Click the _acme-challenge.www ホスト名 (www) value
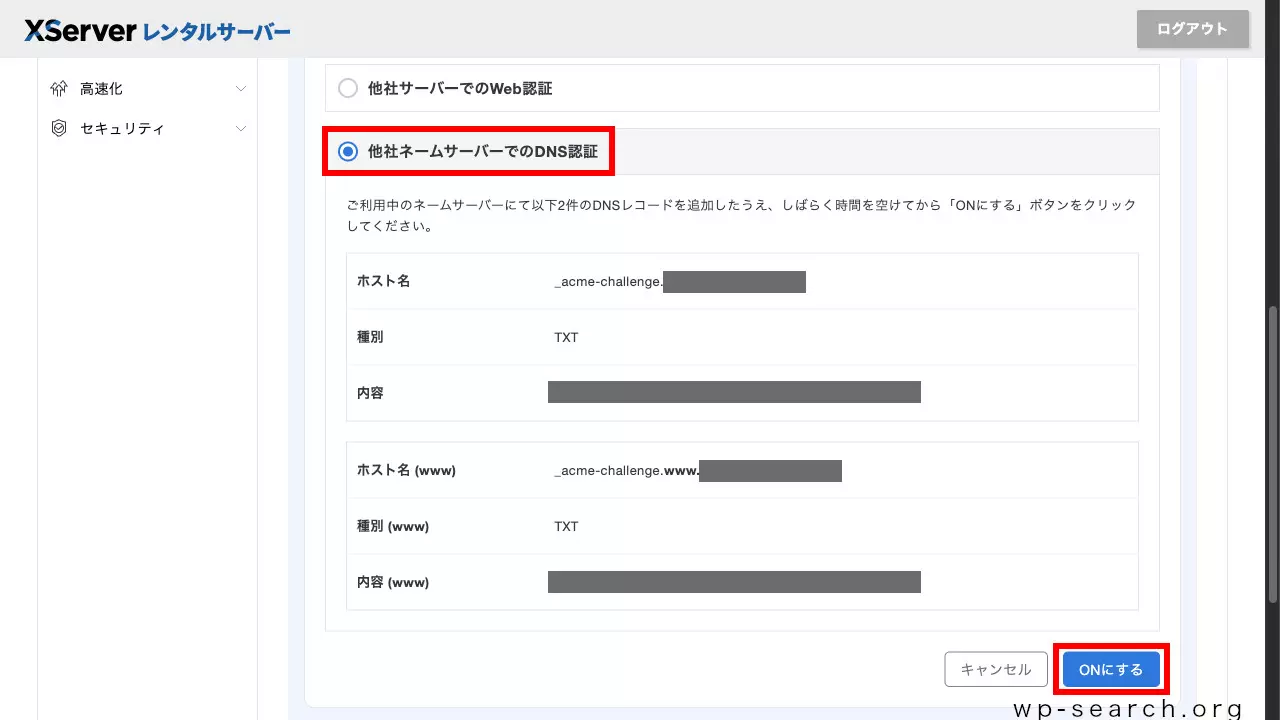The height and width of the screenshot is (720, 1280). [697, 470]
